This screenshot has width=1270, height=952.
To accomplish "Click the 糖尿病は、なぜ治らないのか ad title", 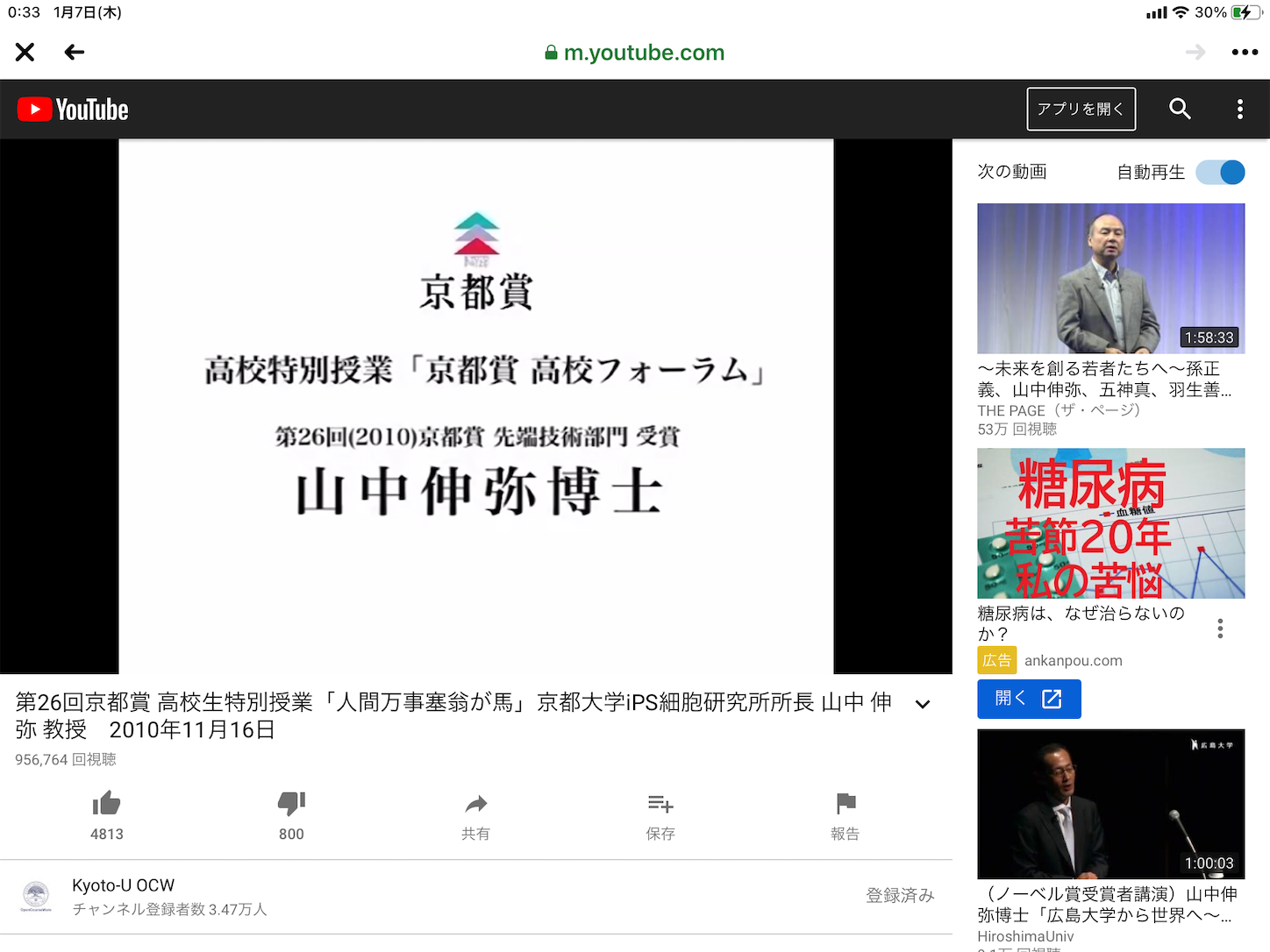I will tap(1081, 623).
